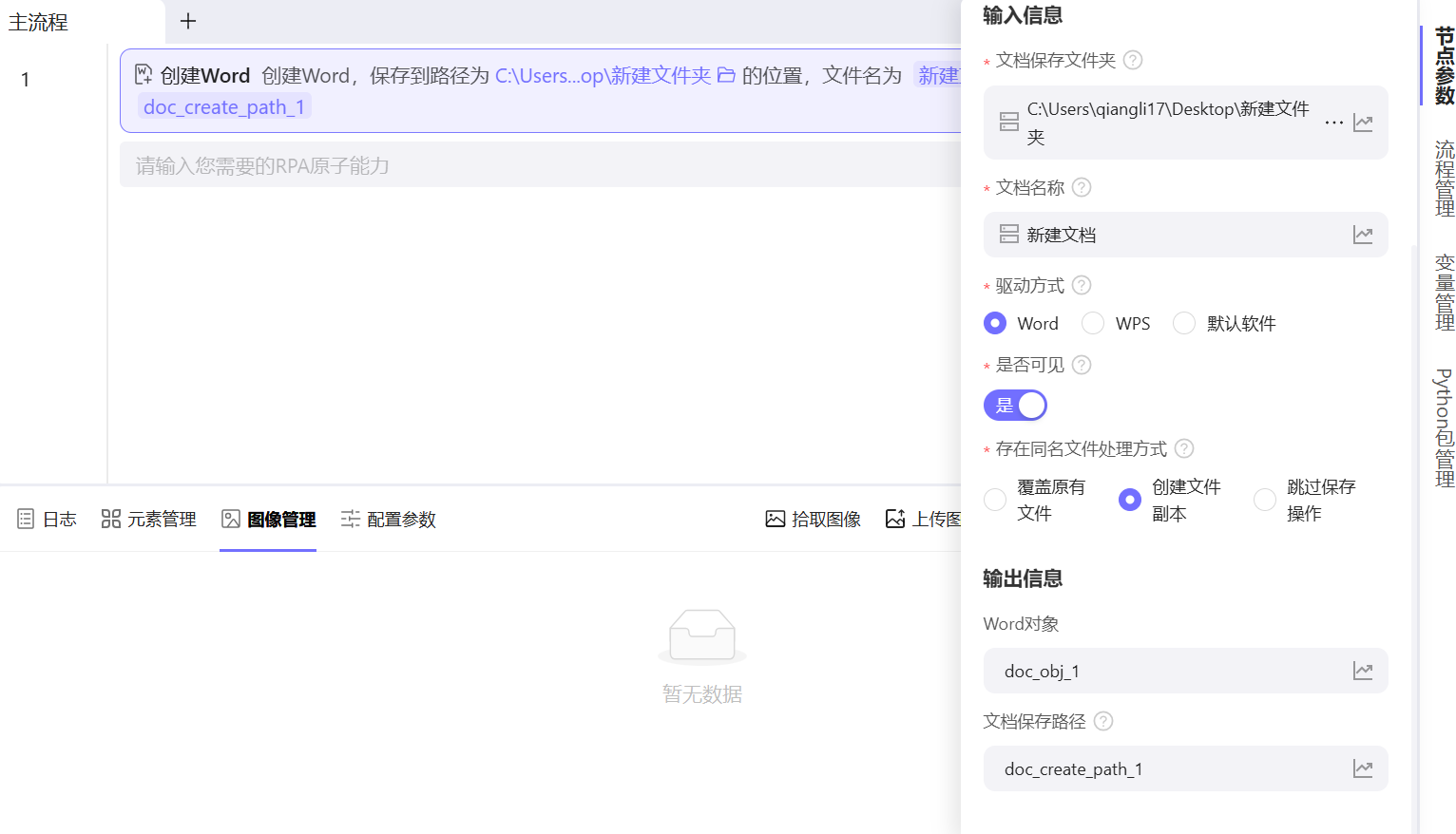Click the RPA原子能力 input field
This screenshot has width=1456, height=834.
pos(380,163)
